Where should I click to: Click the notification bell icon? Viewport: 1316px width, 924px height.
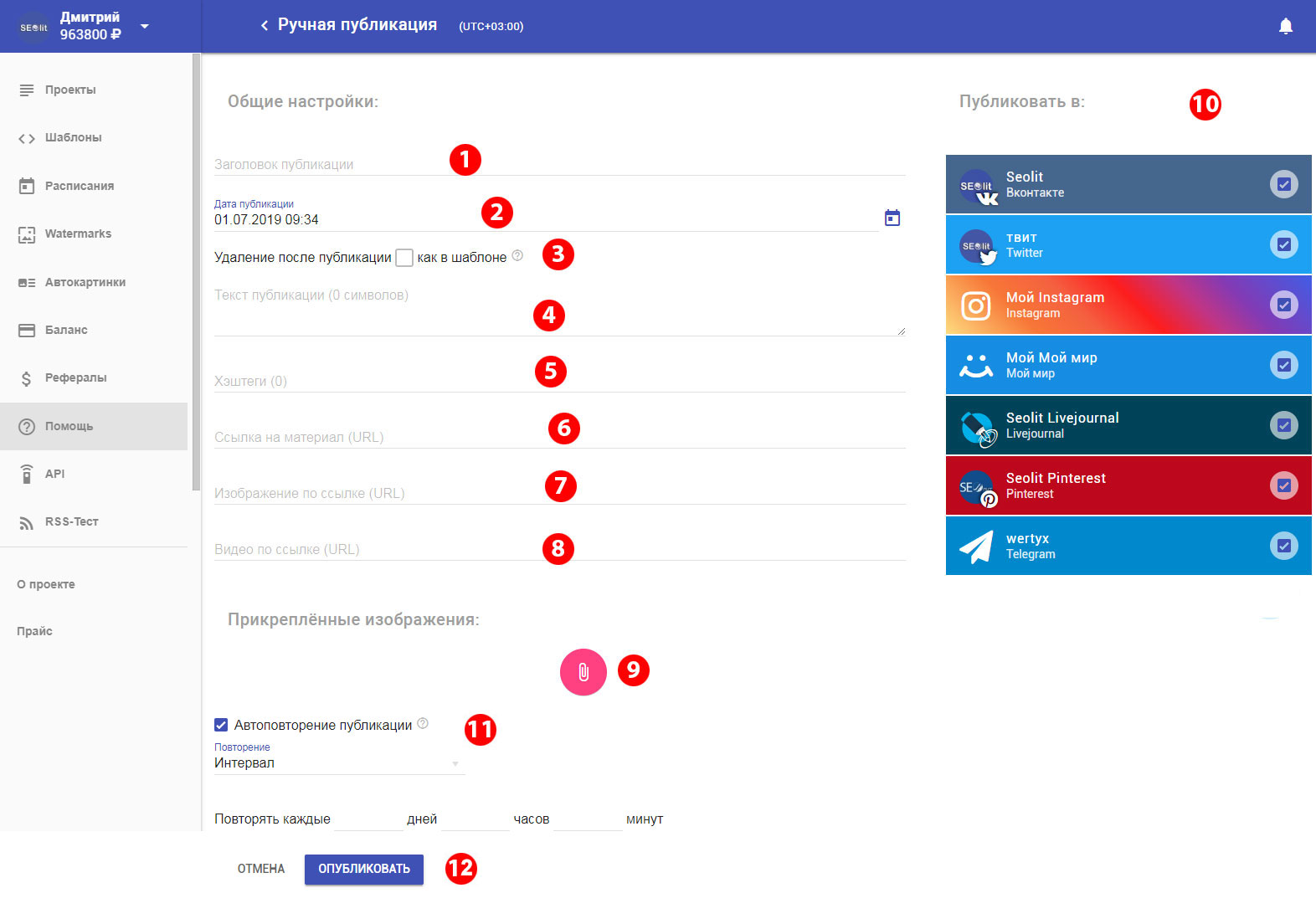pyautogui.click(x=1285, y=27)
